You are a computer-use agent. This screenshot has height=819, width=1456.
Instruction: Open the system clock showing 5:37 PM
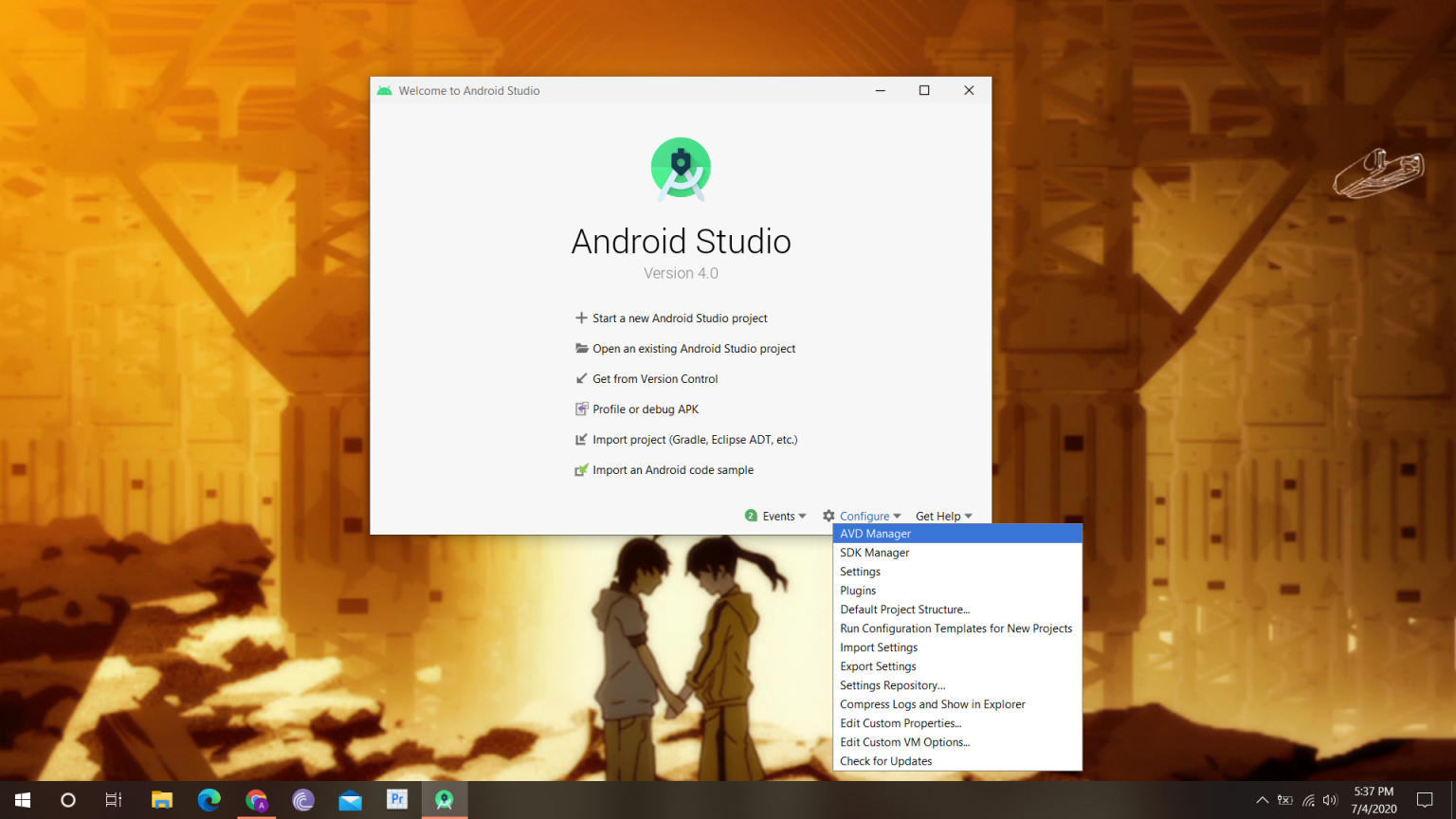(1372, 800)
